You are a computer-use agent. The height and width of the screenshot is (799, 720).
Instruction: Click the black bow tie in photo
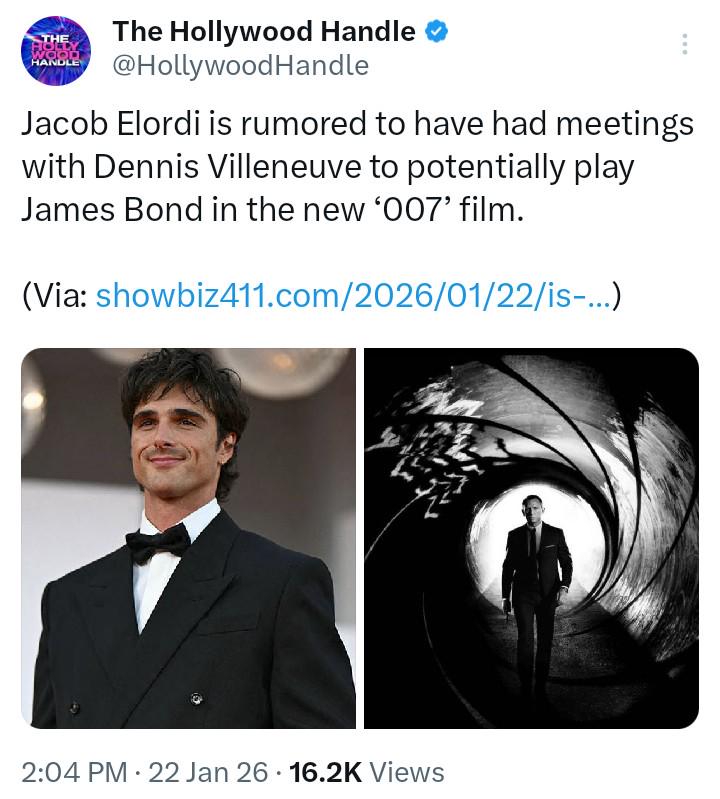(158, 544)
